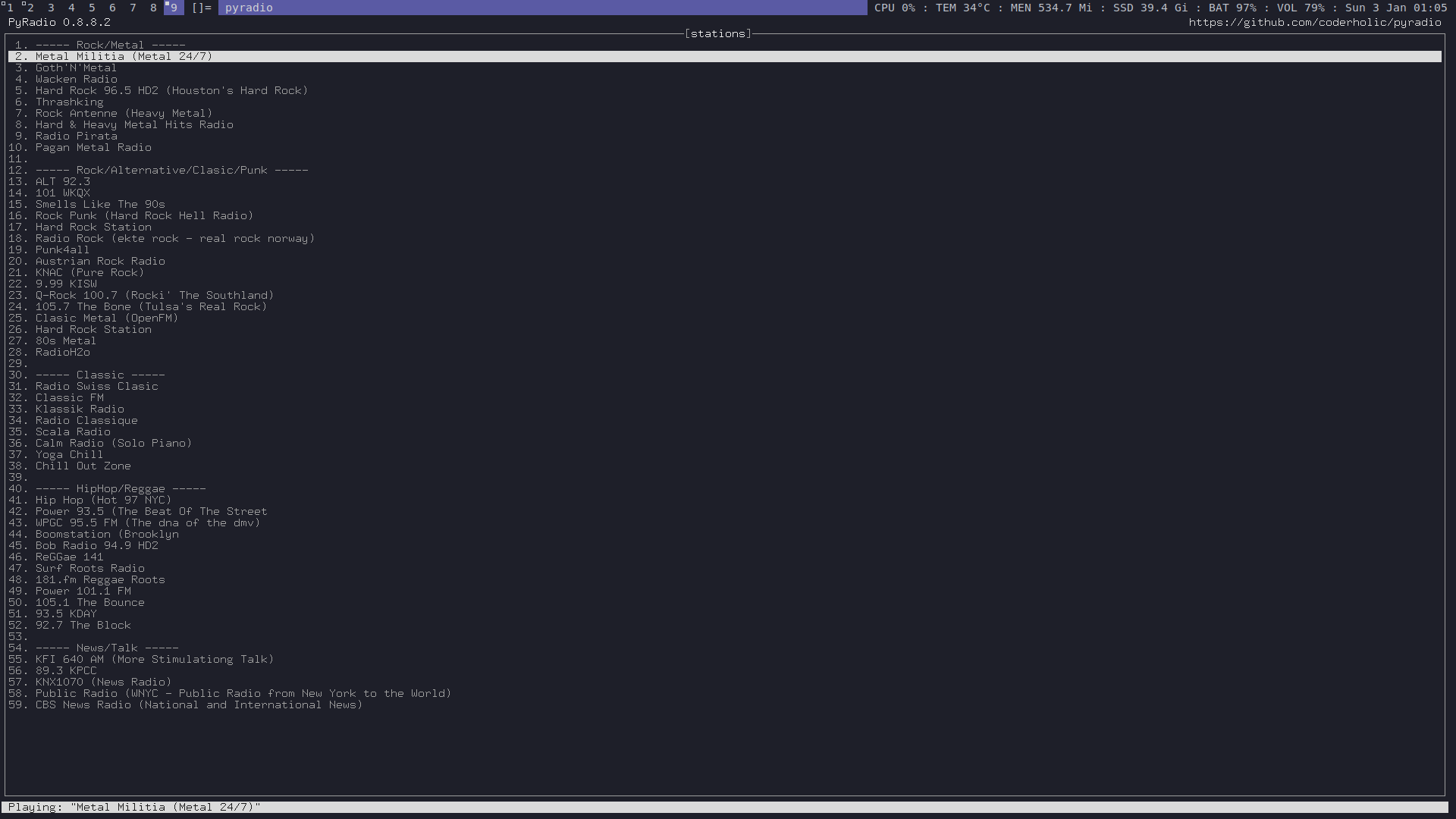Click the BAT 97% status entry
Image resolution: width=1456 pixels, height=819 pixels.
(x=1232, y=8)
